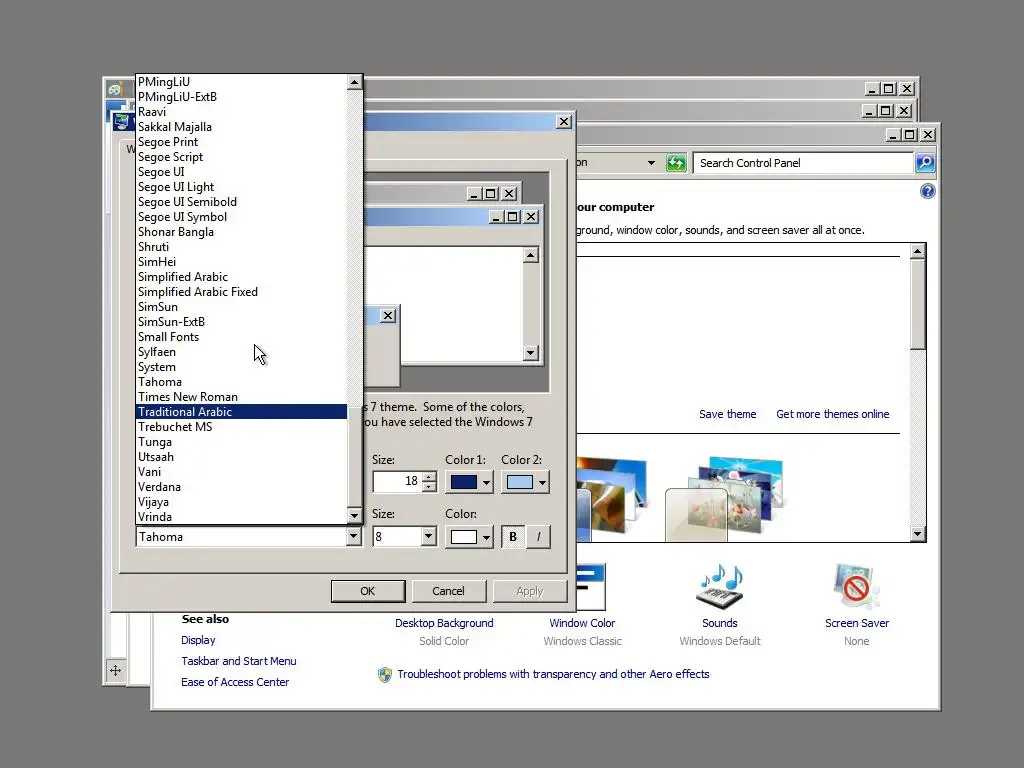
Task: Decrease the Size 18 spinner value
Action: point(429,487)
